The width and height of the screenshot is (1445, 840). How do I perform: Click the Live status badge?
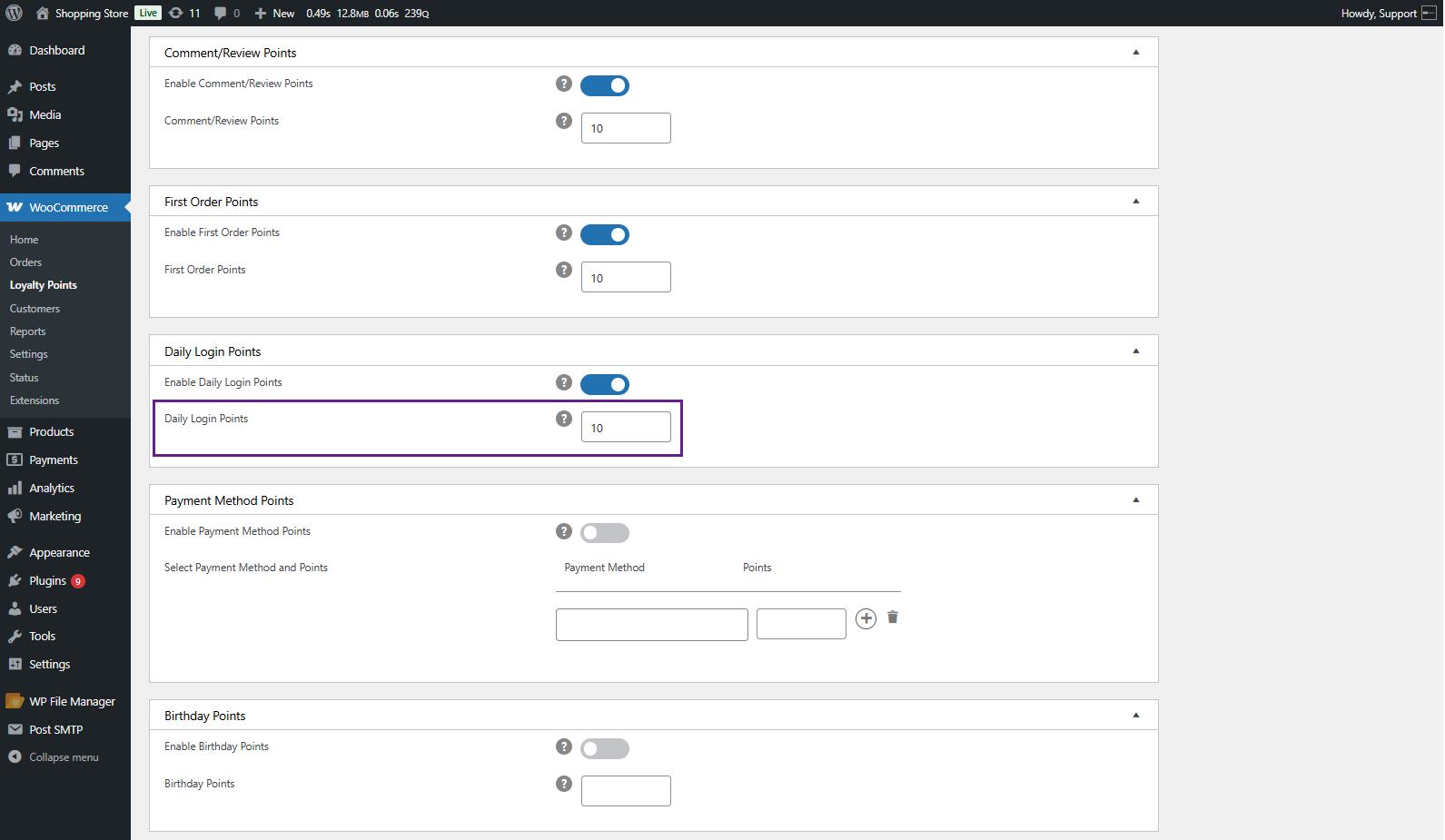[148, 13]
